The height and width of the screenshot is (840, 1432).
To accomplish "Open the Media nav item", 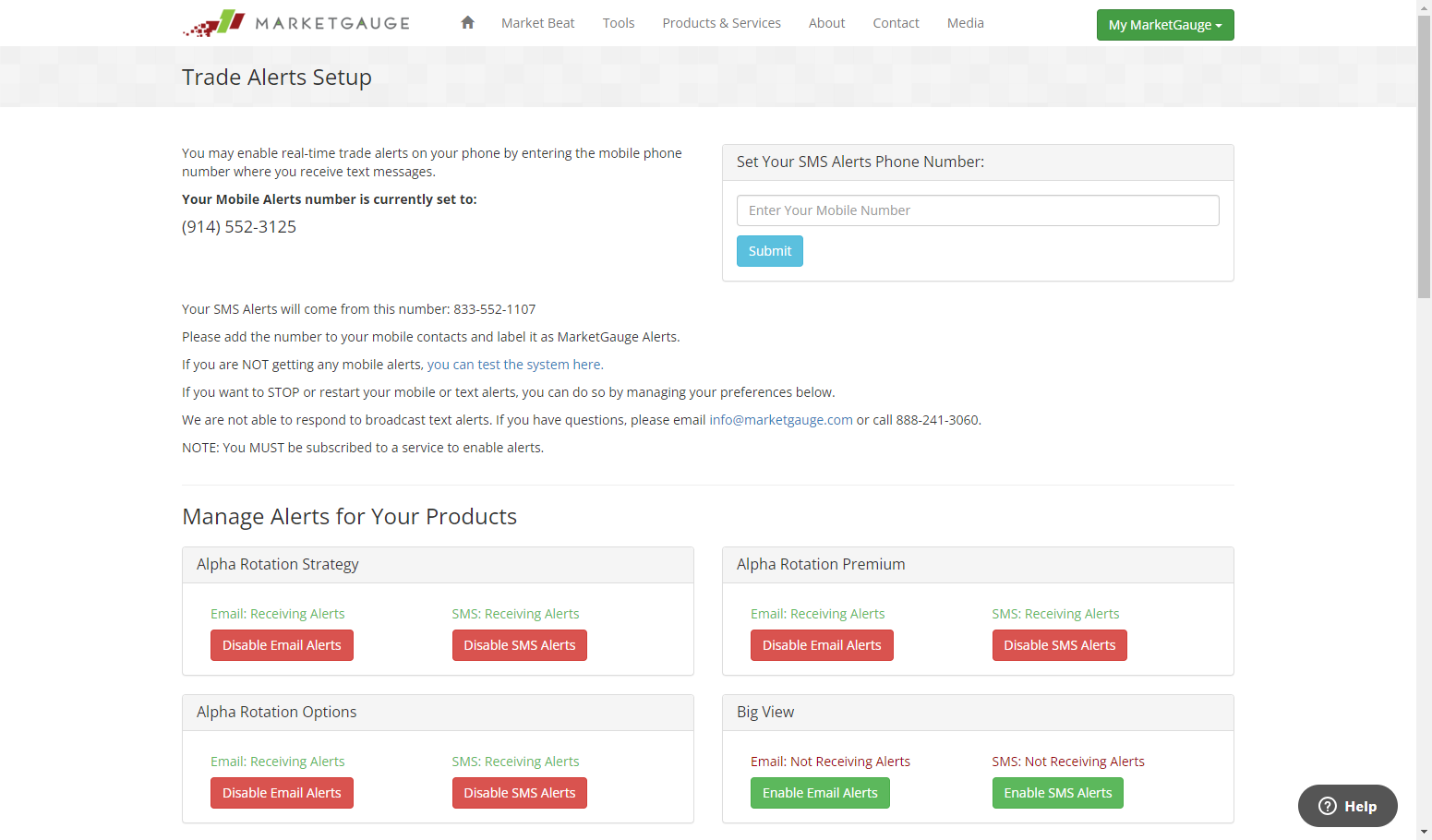I will [965, 23].
